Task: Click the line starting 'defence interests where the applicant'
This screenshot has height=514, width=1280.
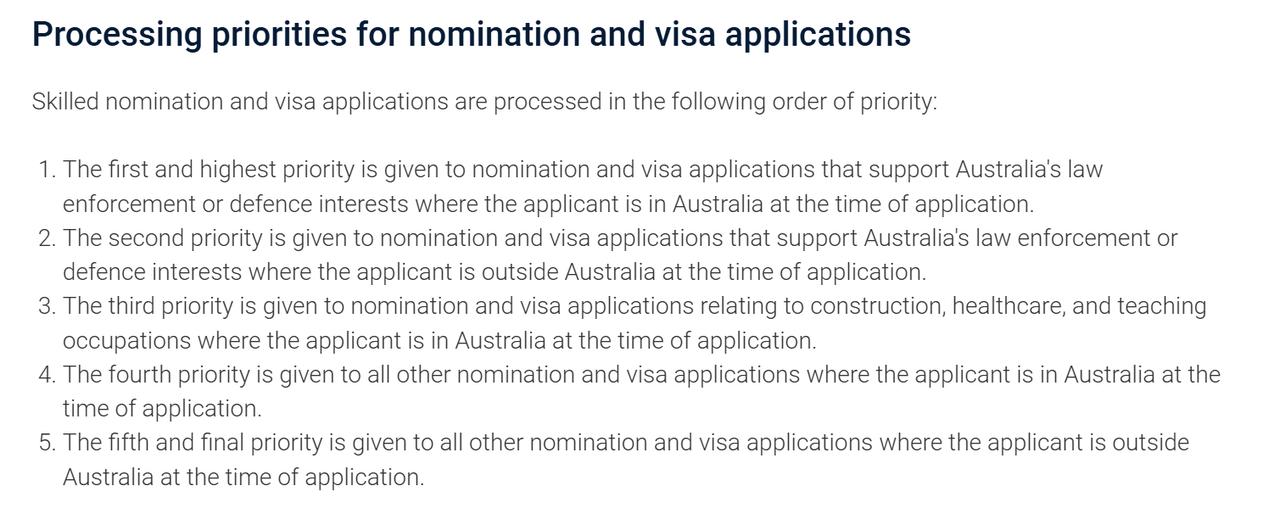Action: tap(495, 272)
